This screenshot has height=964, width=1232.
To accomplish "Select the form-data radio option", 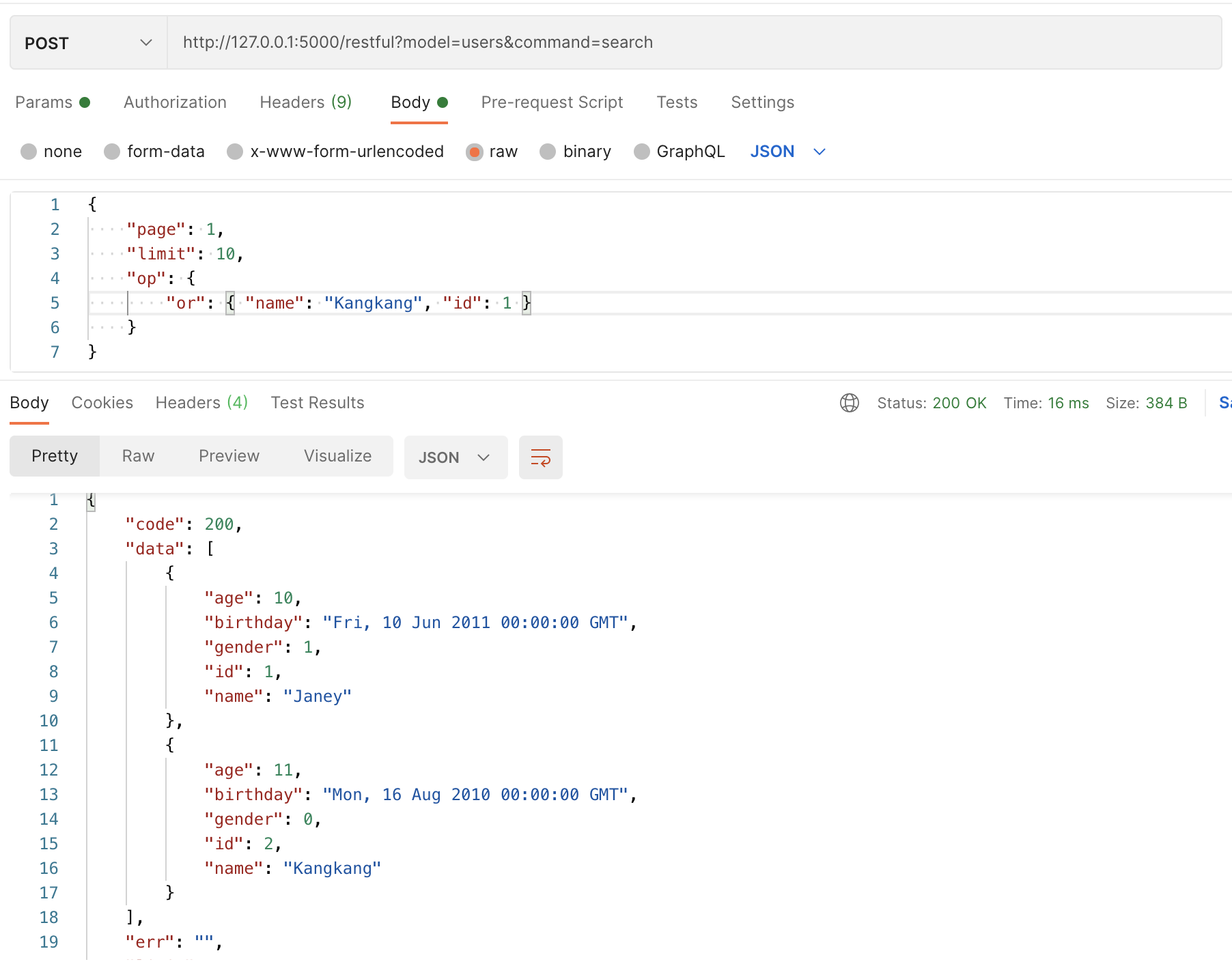I will [x=113, y=152].
